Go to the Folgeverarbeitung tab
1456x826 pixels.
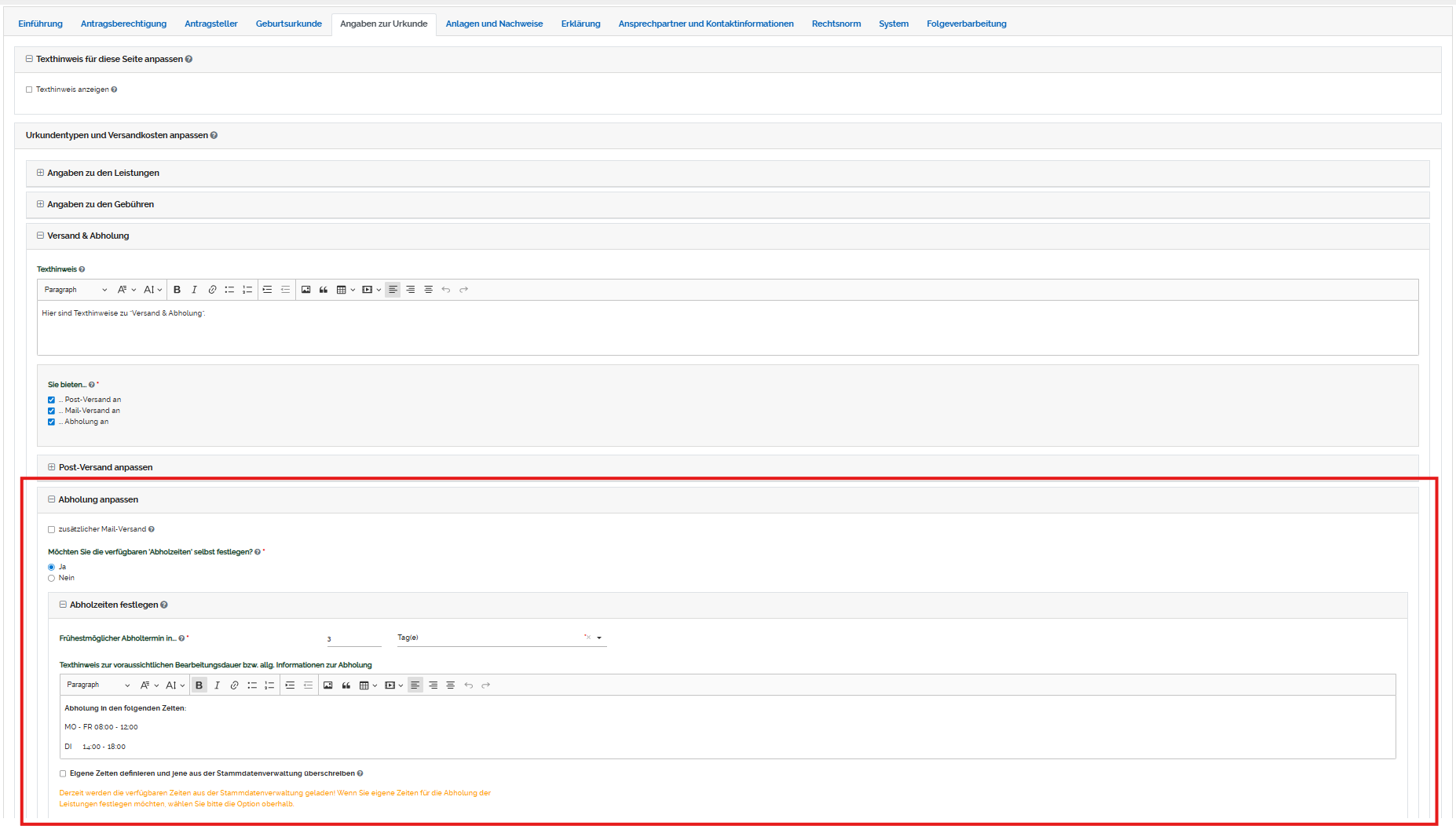tap(966, 24)
